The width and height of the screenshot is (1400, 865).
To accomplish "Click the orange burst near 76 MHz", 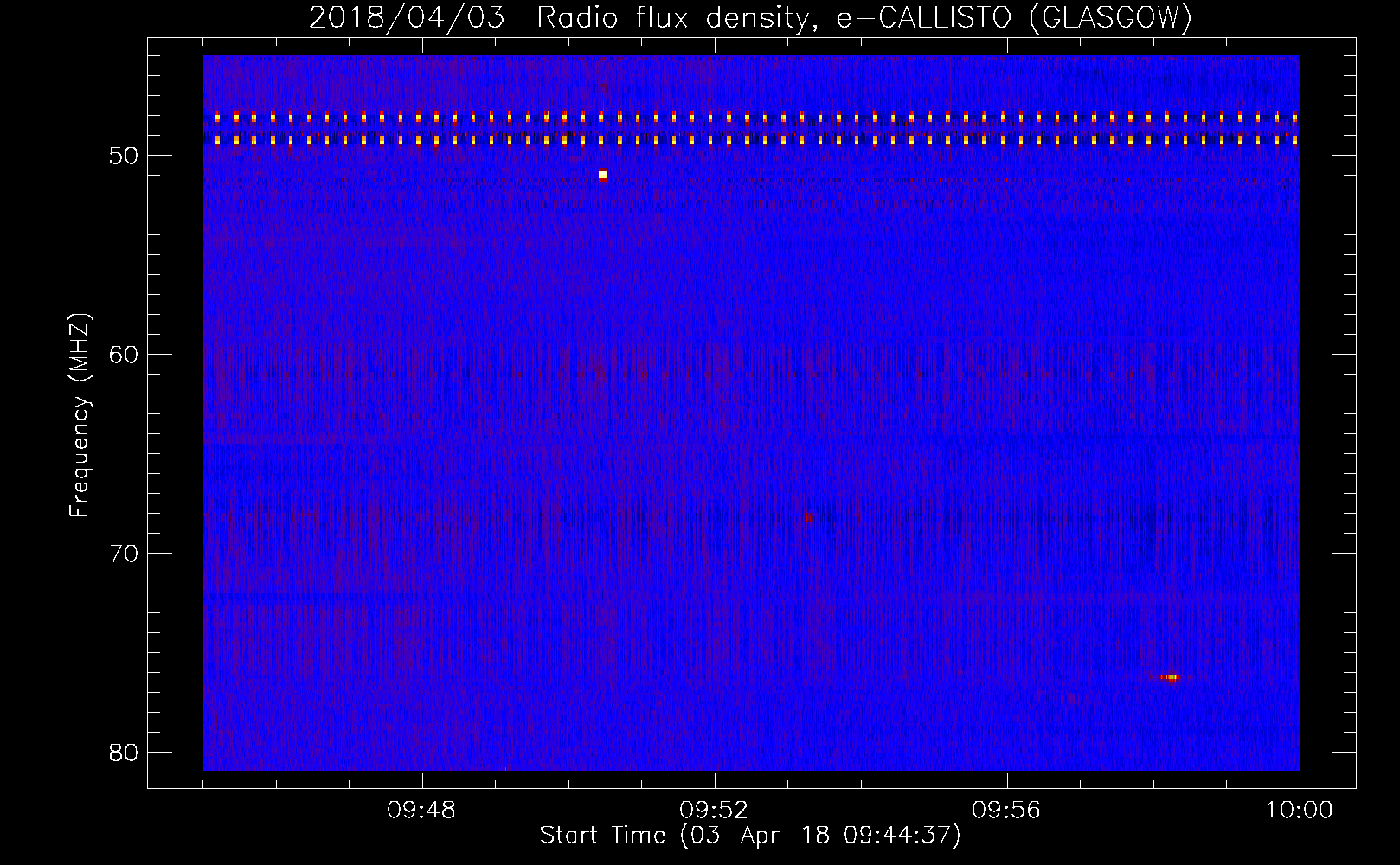I will click(x=1171, y=677).
